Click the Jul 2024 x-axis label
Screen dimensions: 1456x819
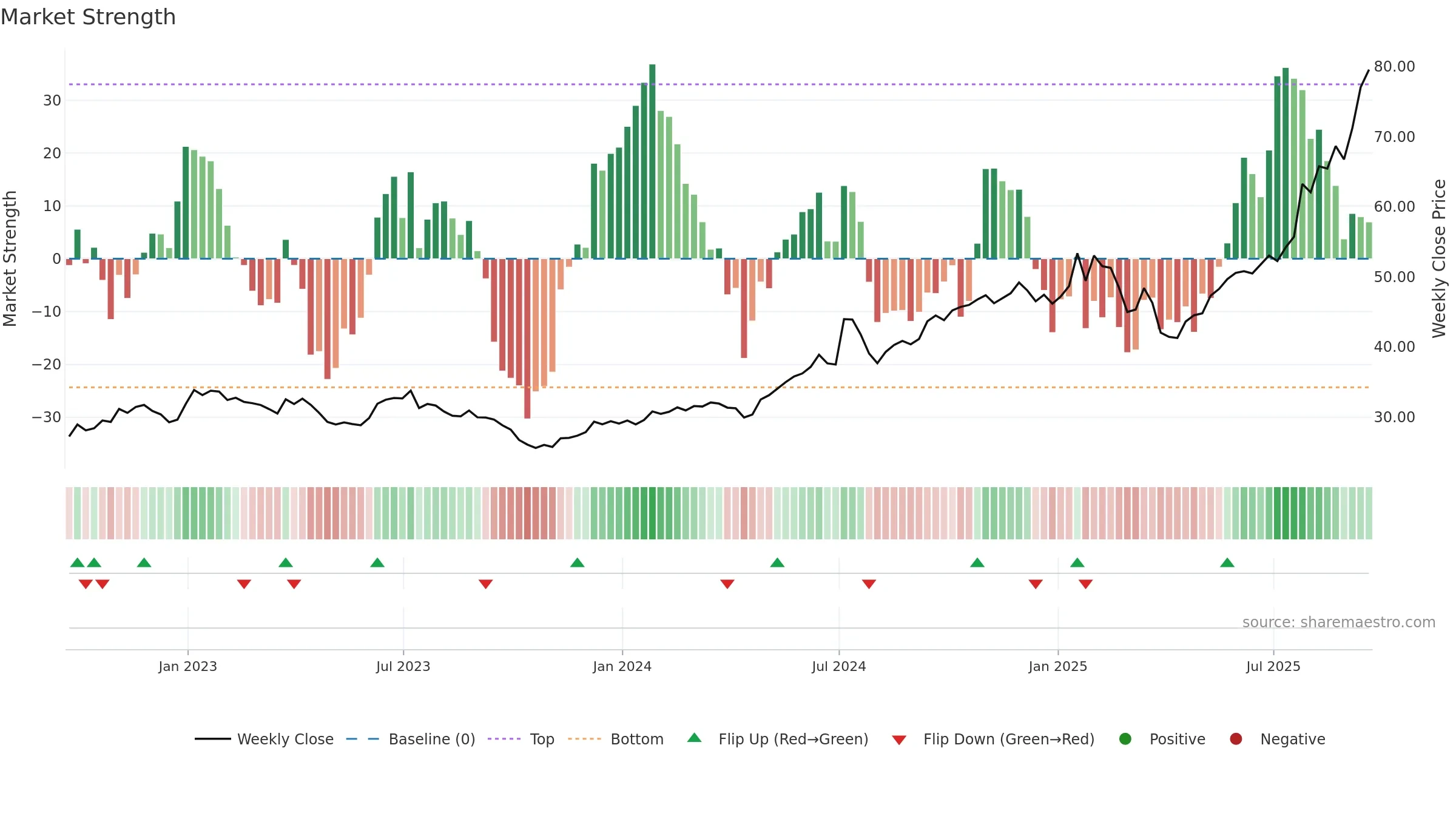point(839,666)
